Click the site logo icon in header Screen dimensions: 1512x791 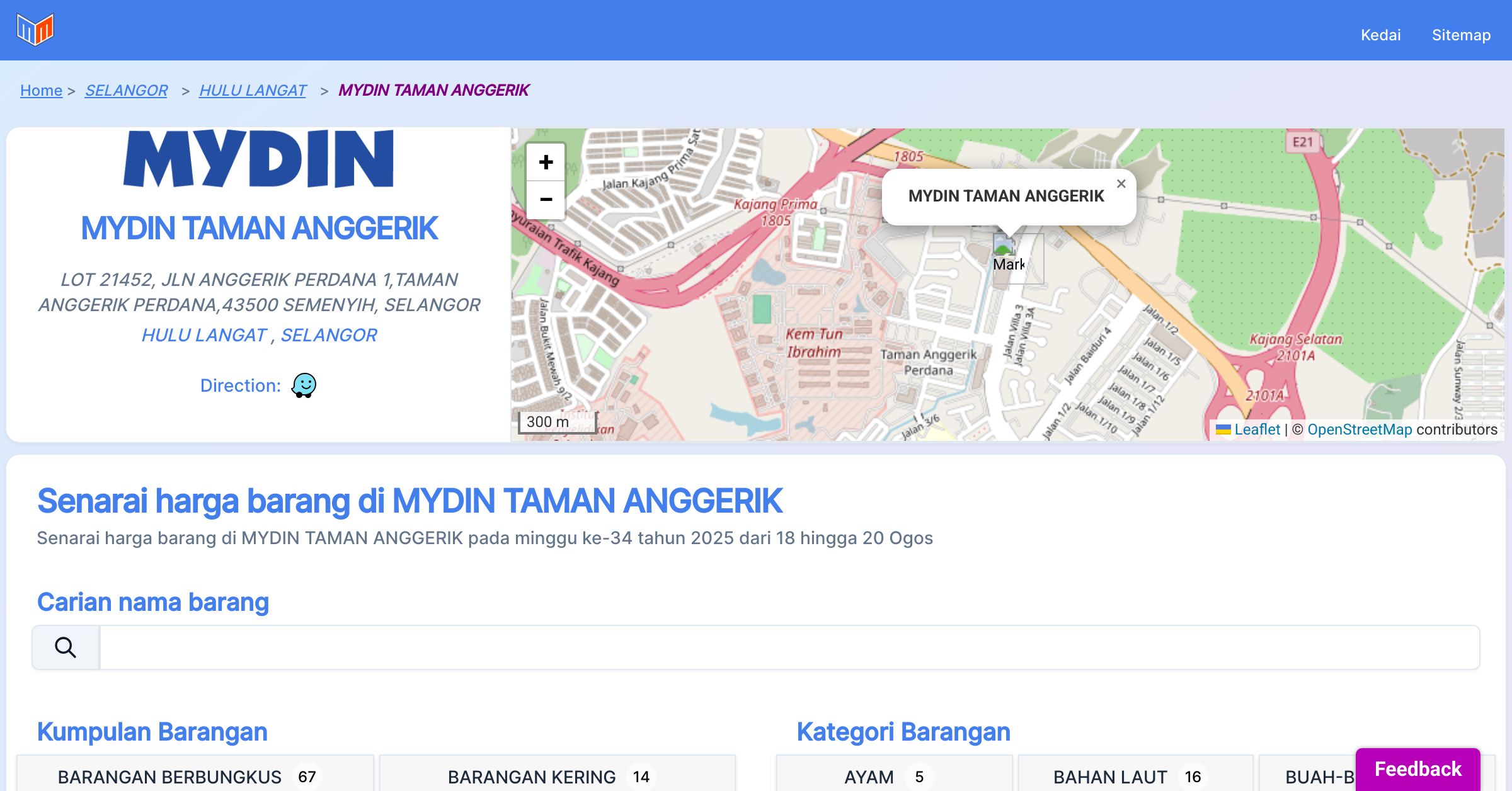pyautogui.click(x=35, y=30)
